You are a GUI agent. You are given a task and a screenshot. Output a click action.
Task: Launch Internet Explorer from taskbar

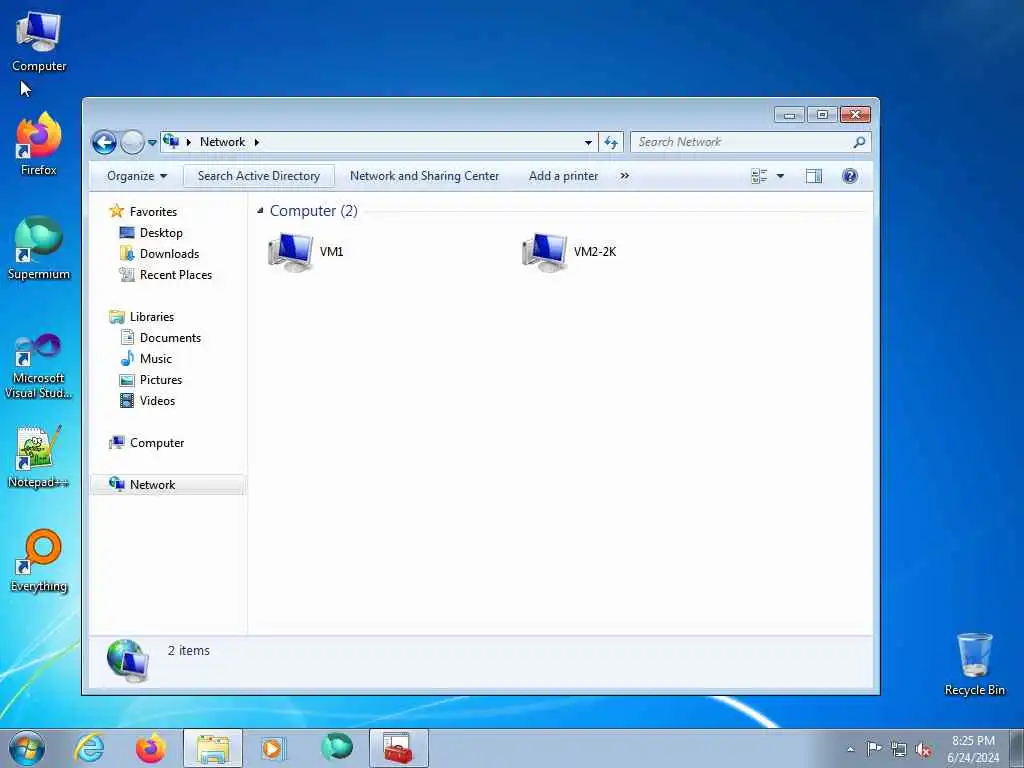point(89,748)
